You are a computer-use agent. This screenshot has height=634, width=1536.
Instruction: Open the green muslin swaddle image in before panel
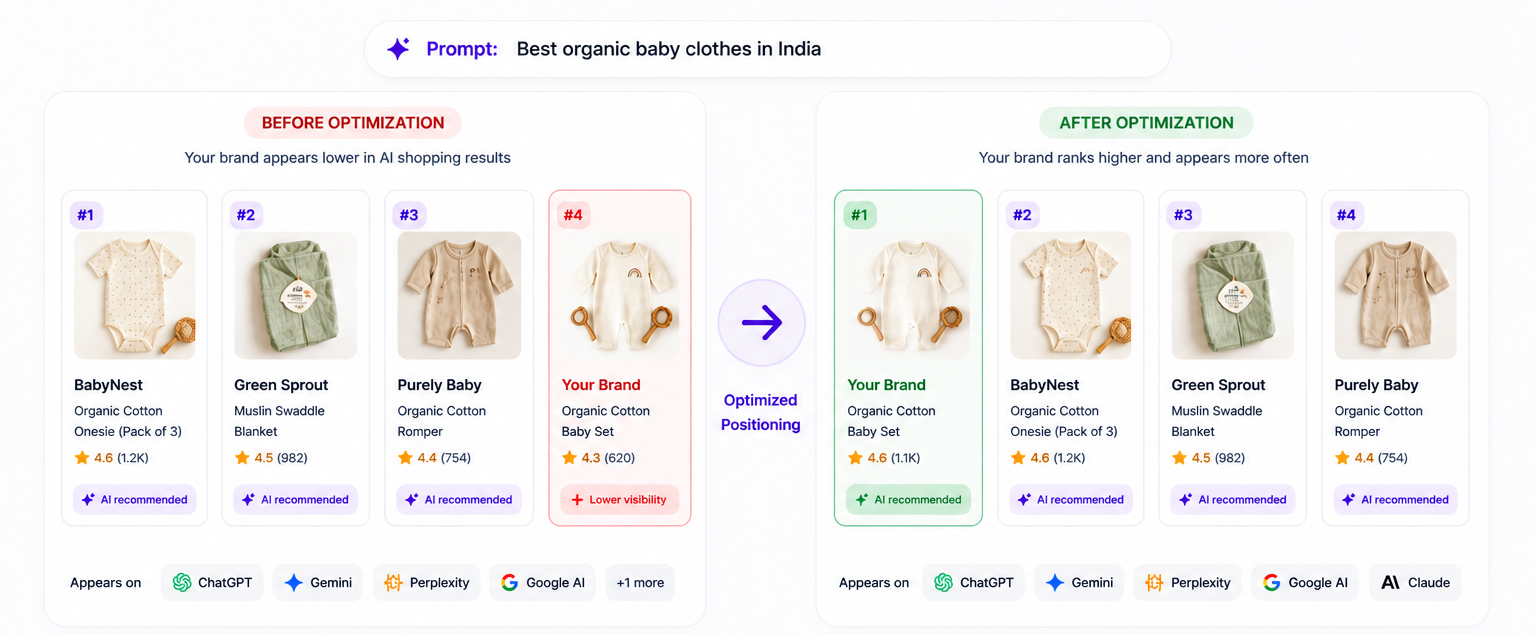(295, 296)
